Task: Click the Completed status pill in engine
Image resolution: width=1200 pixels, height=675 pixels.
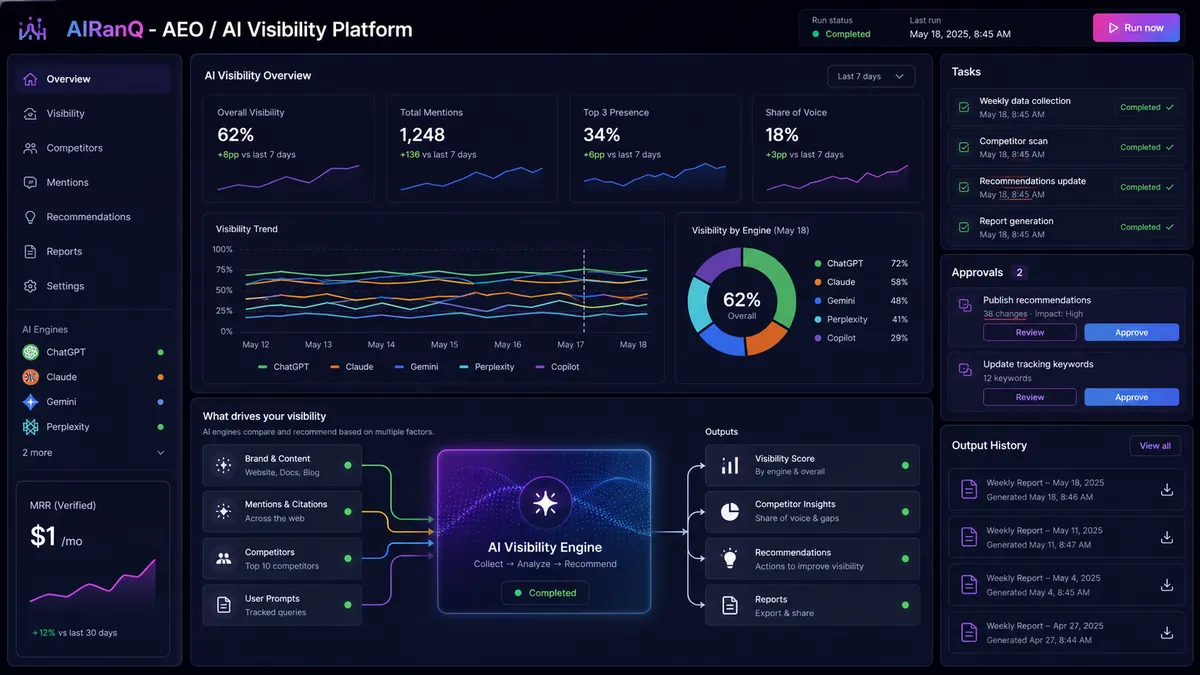Action: click(x=545, y=593)
